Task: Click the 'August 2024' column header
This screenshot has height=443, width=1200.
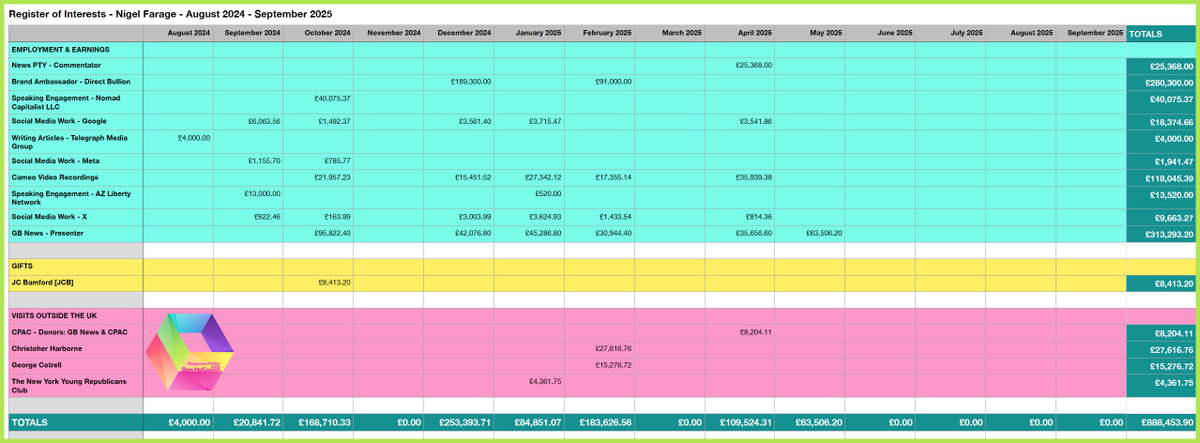Action: click(x=188, y=33)
